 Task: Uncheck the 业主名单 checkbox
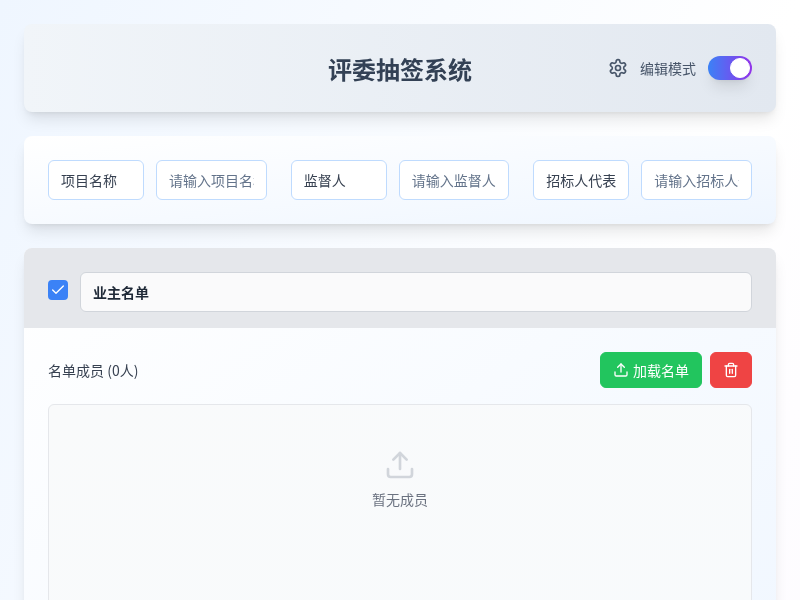(58, 290)
